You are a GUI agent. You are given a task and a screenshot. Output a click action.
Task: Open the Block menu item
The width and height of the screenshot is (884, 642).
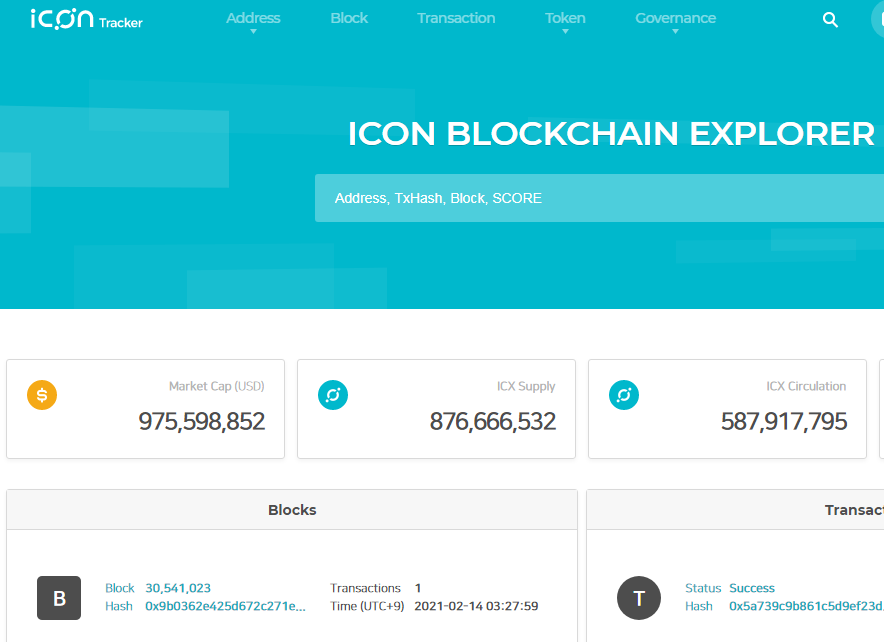[349, 18]
